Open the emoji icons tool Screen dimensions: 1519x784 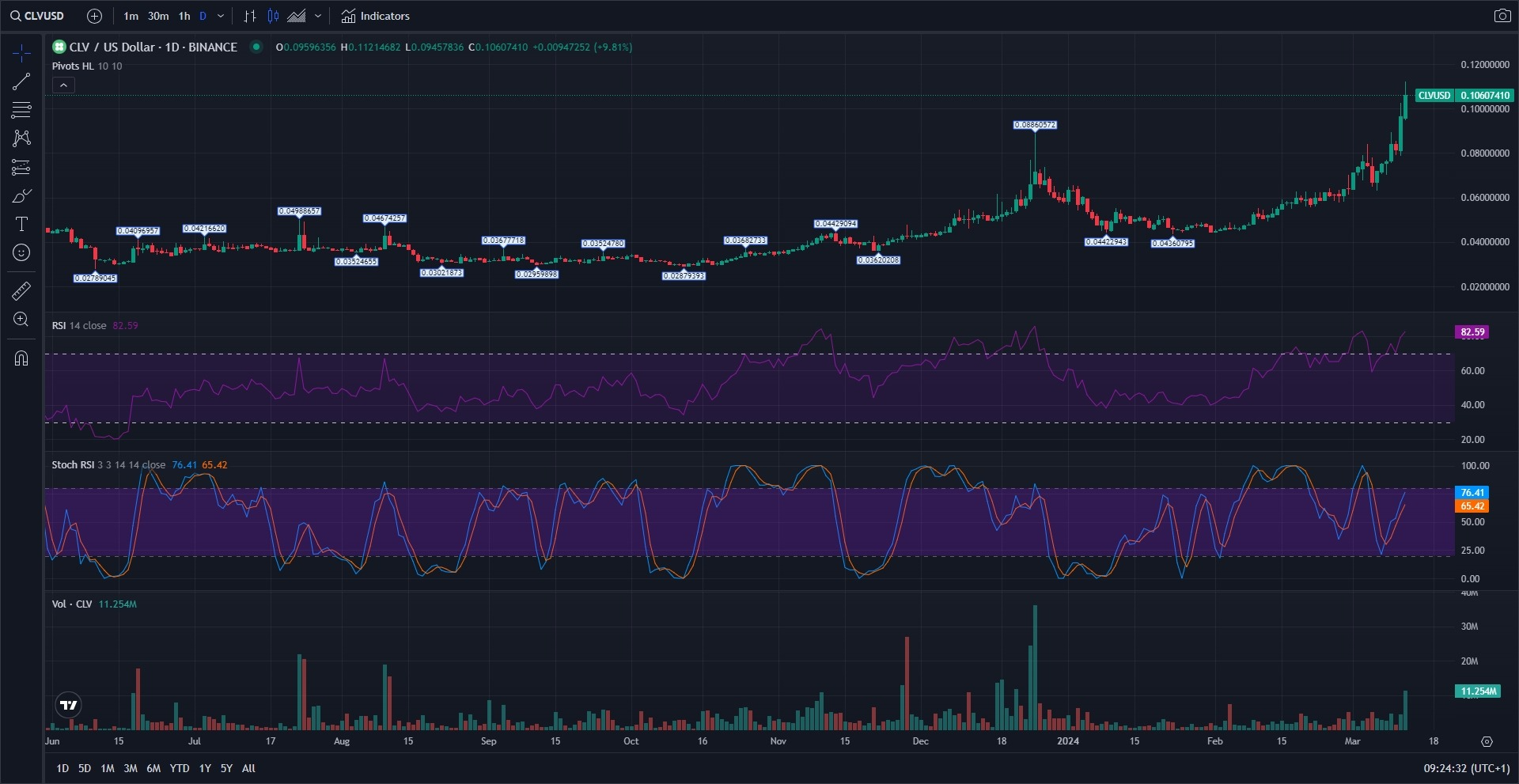21,252
